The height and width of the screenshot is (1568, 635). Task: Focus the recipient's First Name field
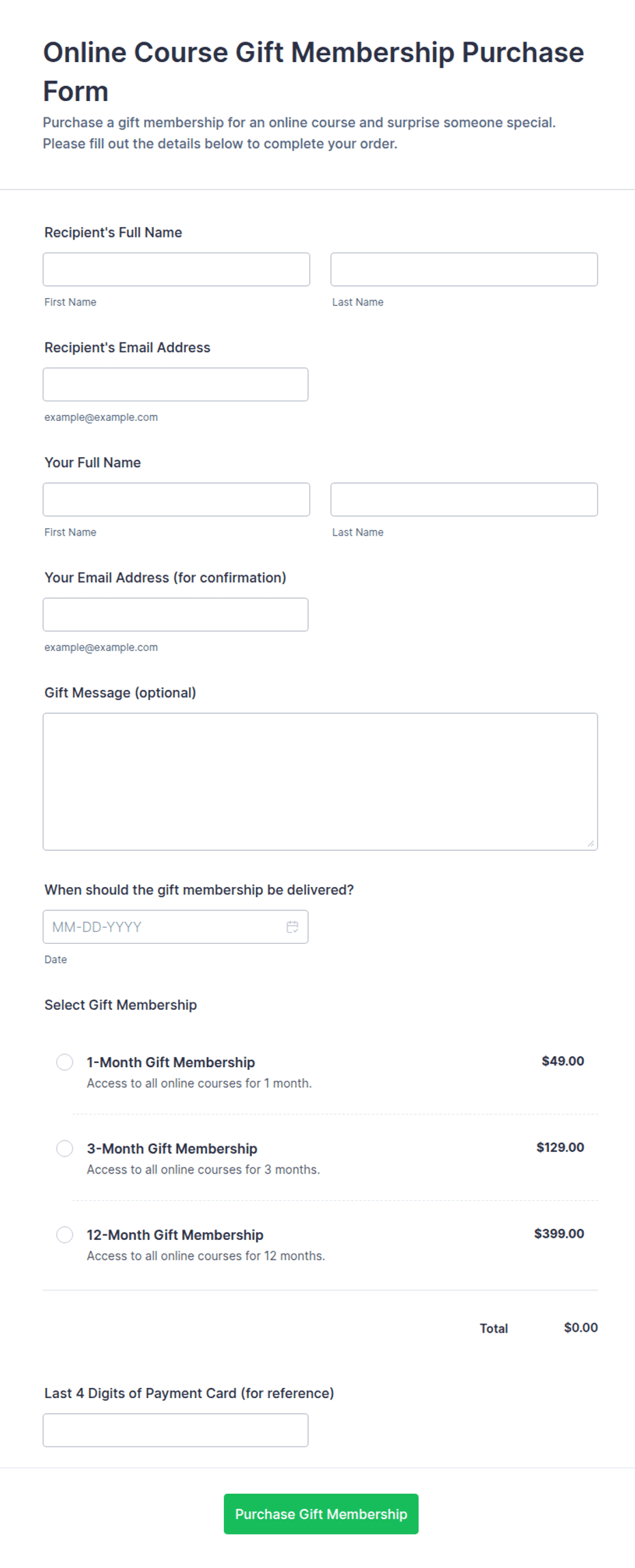(176, 270)
